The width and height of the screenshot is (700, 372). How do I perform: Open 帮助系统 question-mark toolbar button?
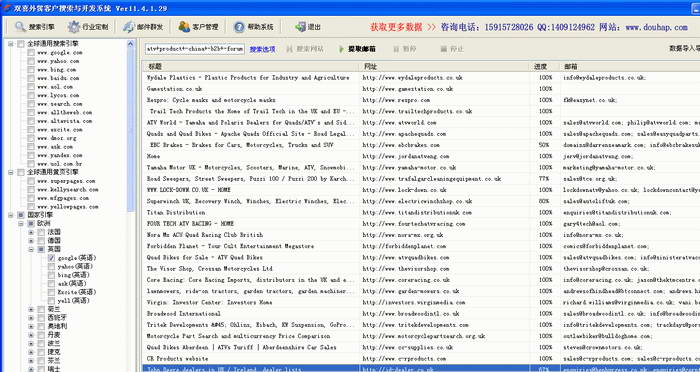tap(253, 27)
